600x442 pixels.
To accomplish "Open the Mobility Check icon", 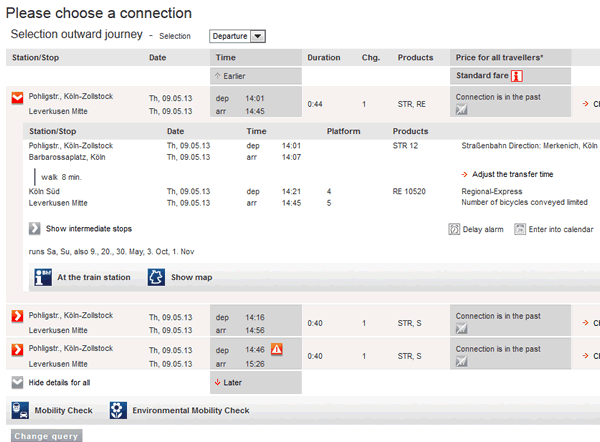I will coord(20,410).
